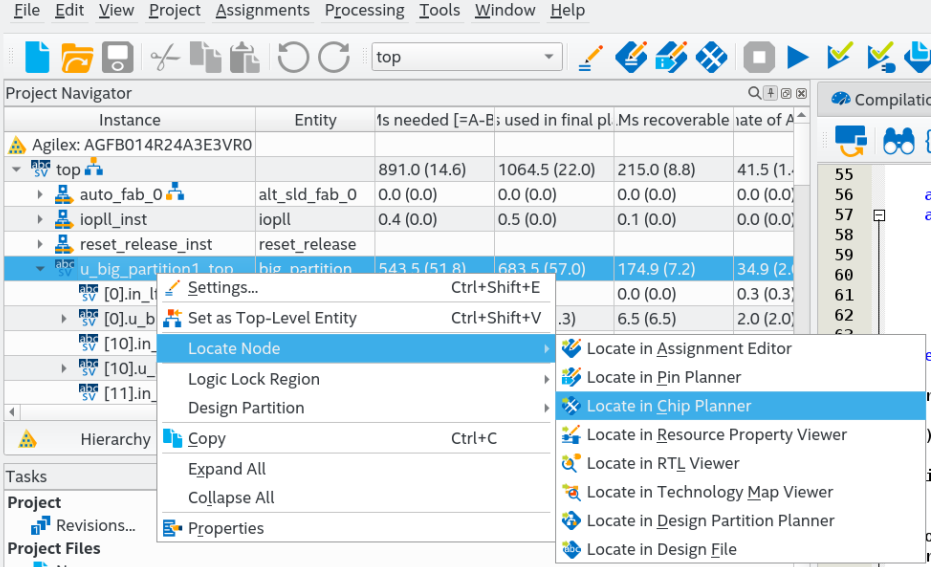Expand the iopll_inst instance
The image size is (931, 567).
coord(40,219)
